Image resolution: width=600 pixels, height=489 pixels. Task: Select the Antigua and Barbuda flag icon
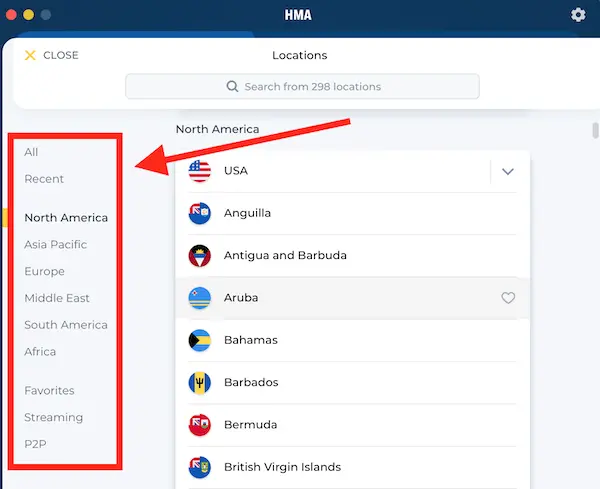200,256
